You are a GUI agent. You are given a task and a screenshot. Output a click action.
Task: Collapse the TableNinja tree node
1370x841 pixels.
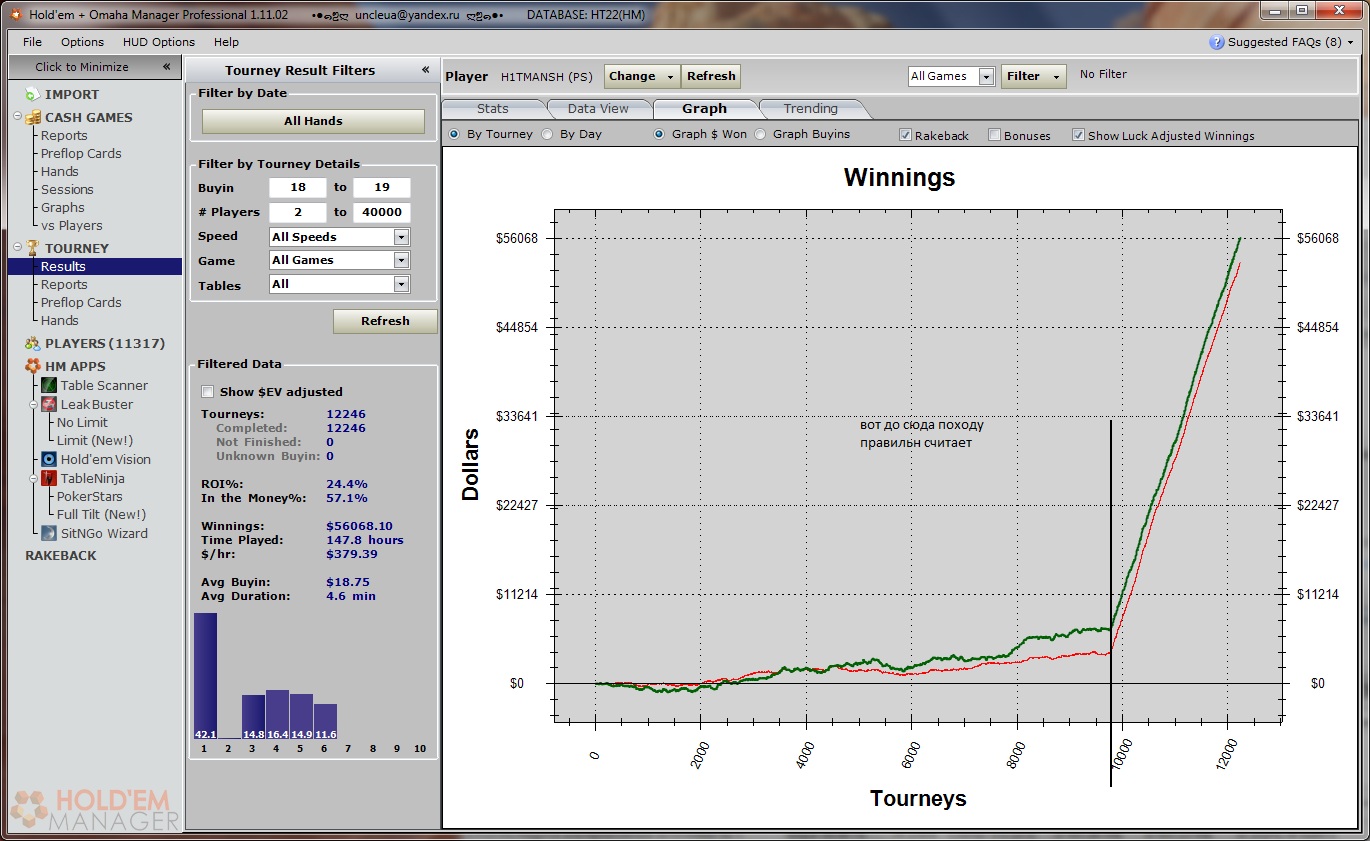pyautogui.click(x=34, y=479)
